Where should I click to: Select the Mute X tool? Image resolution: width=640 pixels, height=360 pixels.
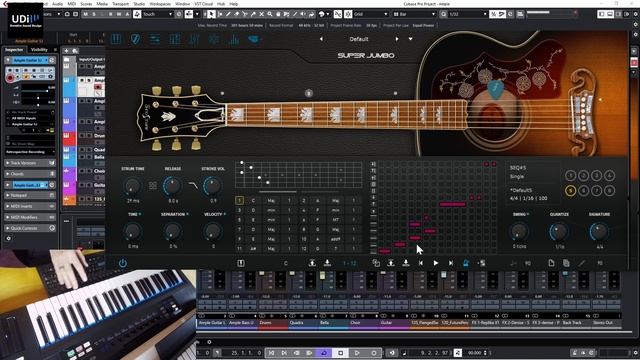(x=261, y=14)
